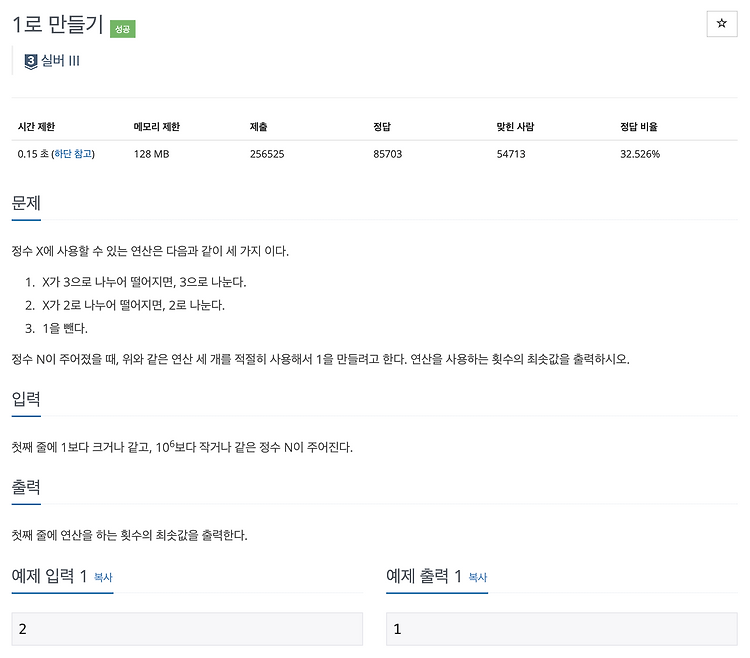Screen dimensions: 750x658
Task: Click the 메모리 제한 column header
Action: coord(156,127)
